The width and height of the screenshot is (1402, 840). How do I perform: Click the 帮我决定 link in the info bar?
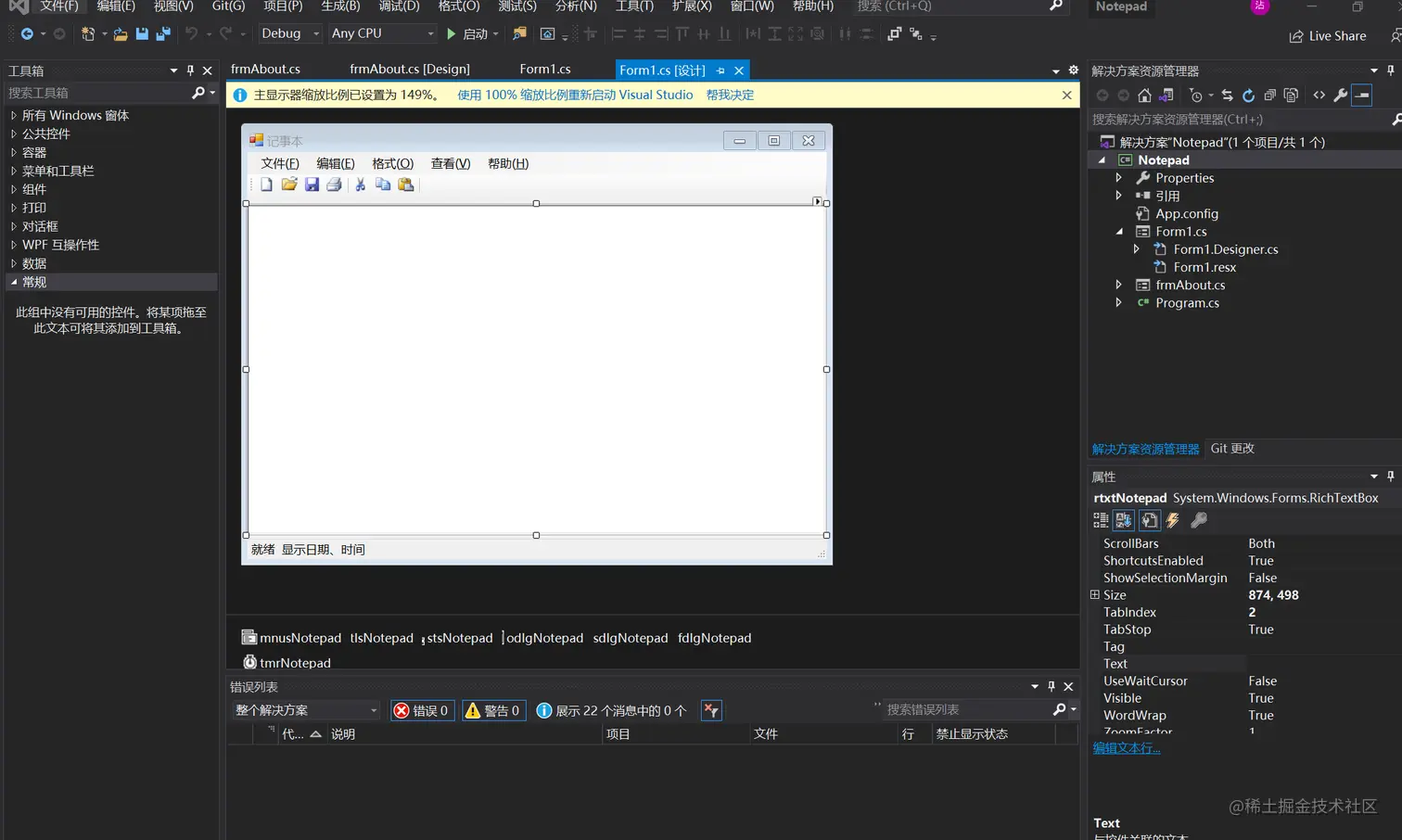coord(730,95)
